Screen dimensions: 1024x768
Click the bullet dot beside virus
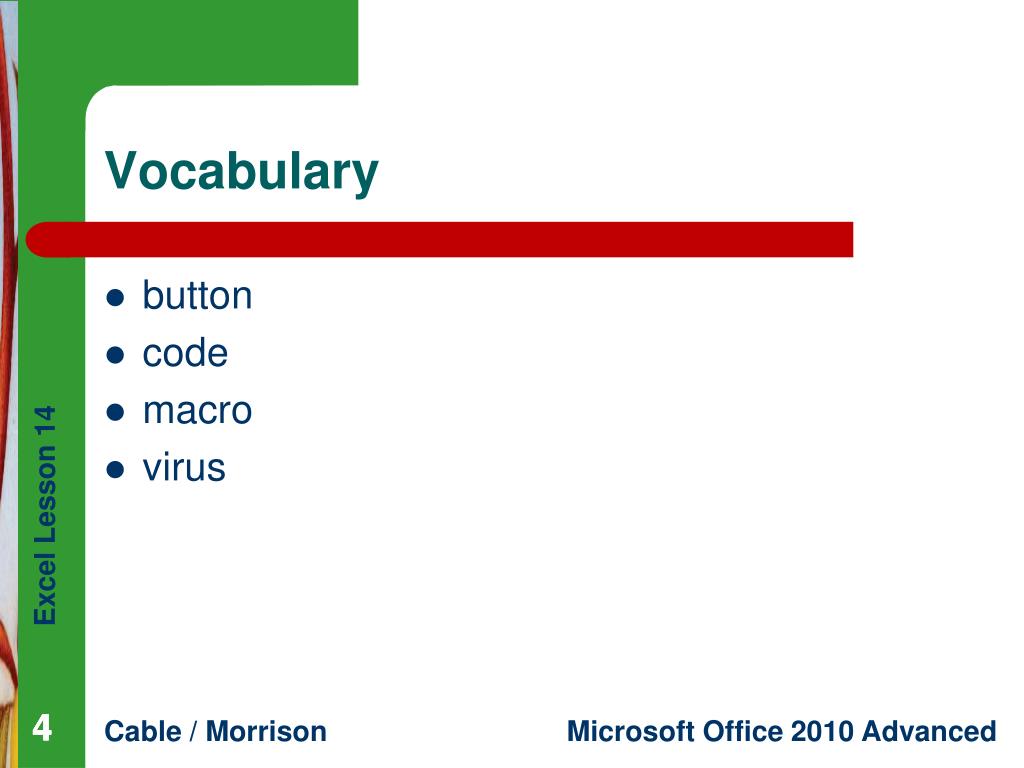115,470
